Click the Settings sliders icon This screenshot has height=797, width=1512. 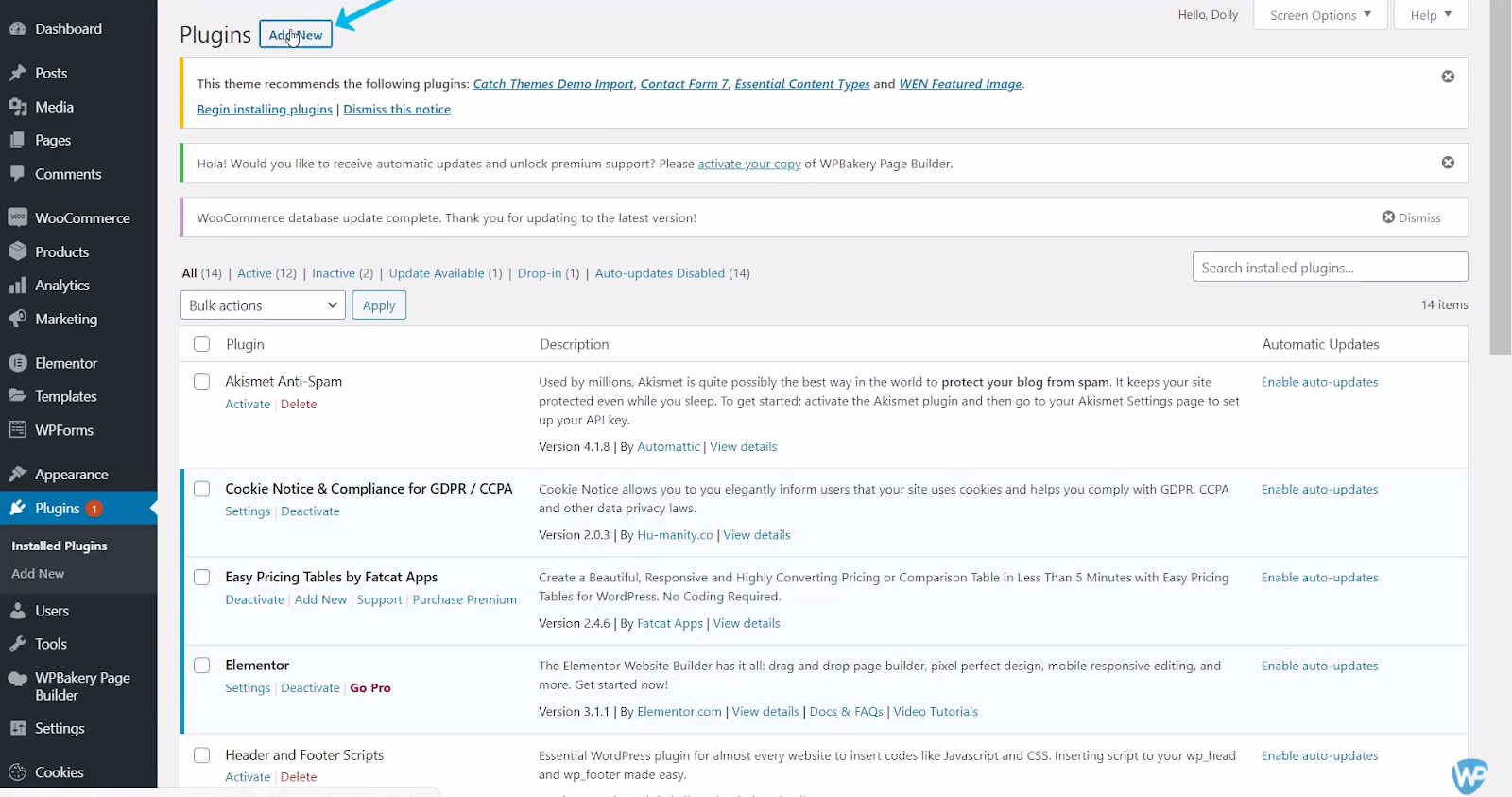(17, 729)
